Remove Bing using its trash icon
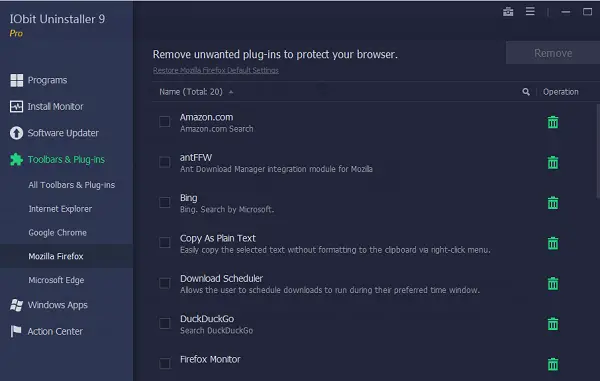600x381 pixels. 553,203
